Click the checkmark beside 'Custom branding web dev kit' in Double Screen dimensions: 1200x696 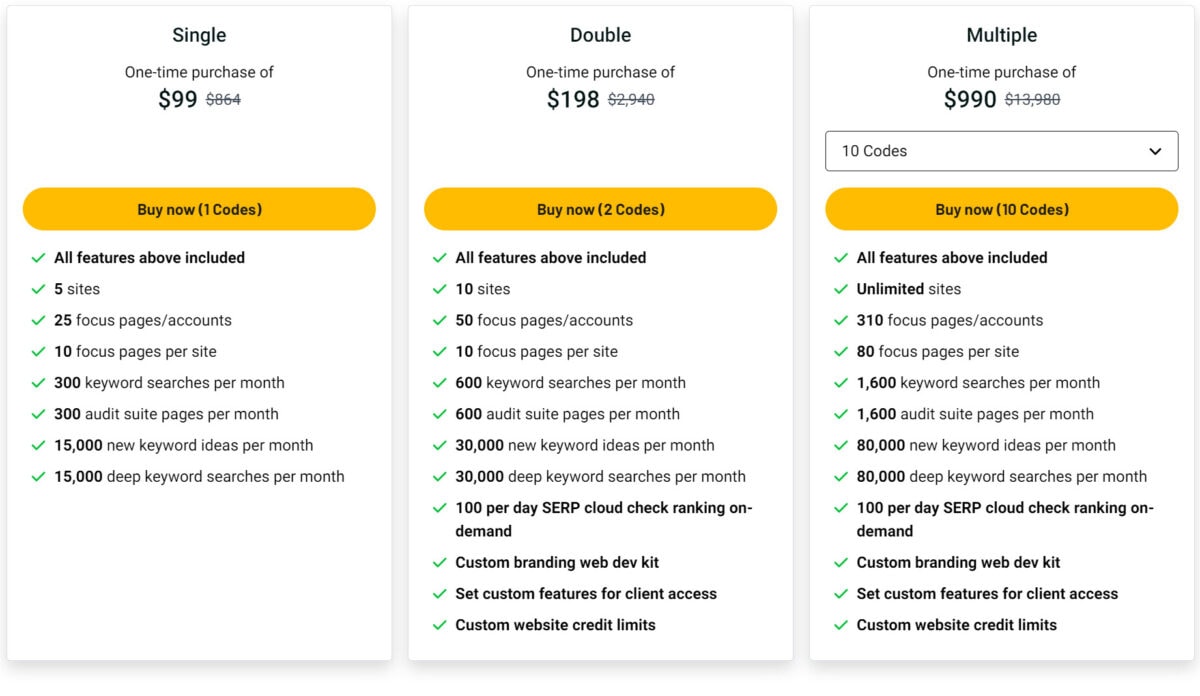tap(440, 562)
